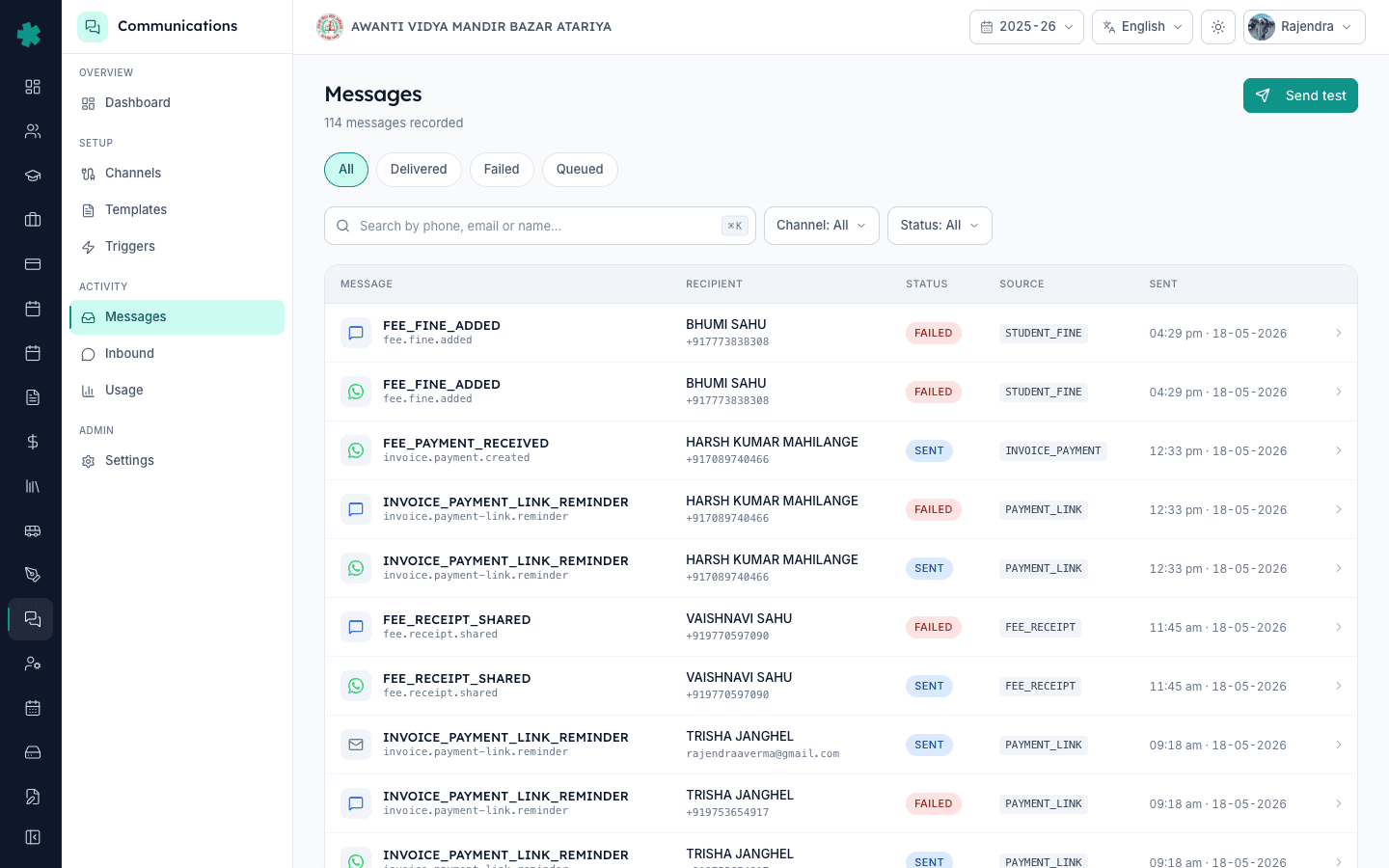Select the active communications chat icon in rail
The image size is (1389, 868).
[x=32, y=619]
